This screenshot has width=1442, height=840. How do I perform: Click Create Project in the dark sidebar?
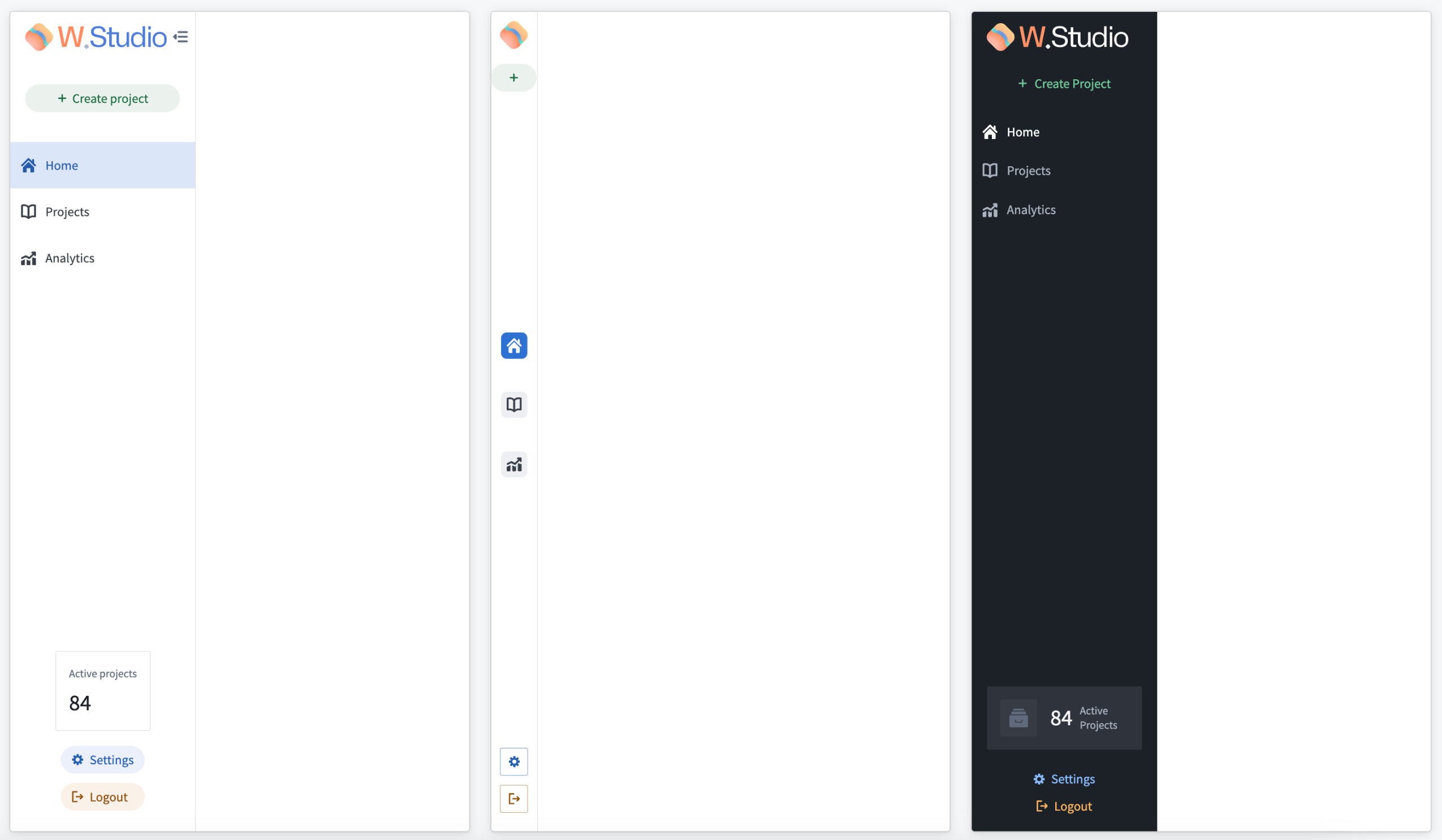1064,84
